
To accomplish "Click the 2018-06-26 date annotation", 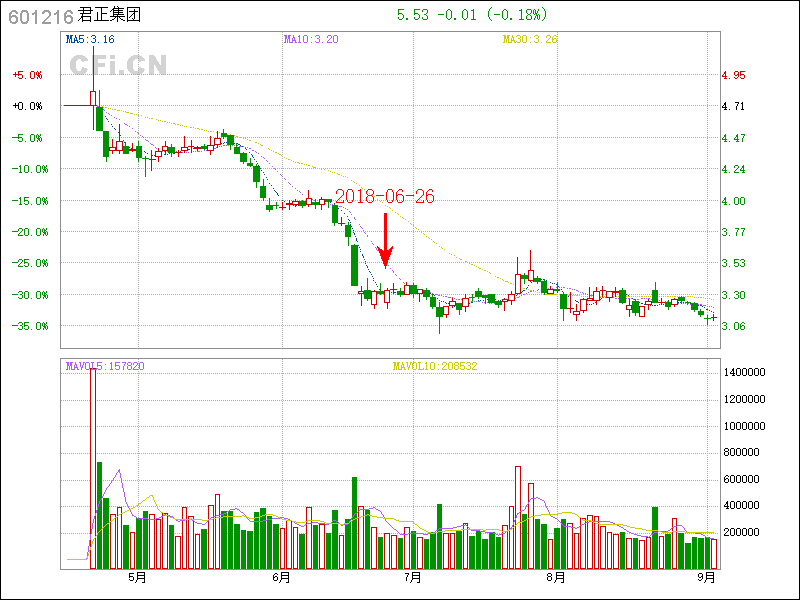I will (x=385, y=196).
